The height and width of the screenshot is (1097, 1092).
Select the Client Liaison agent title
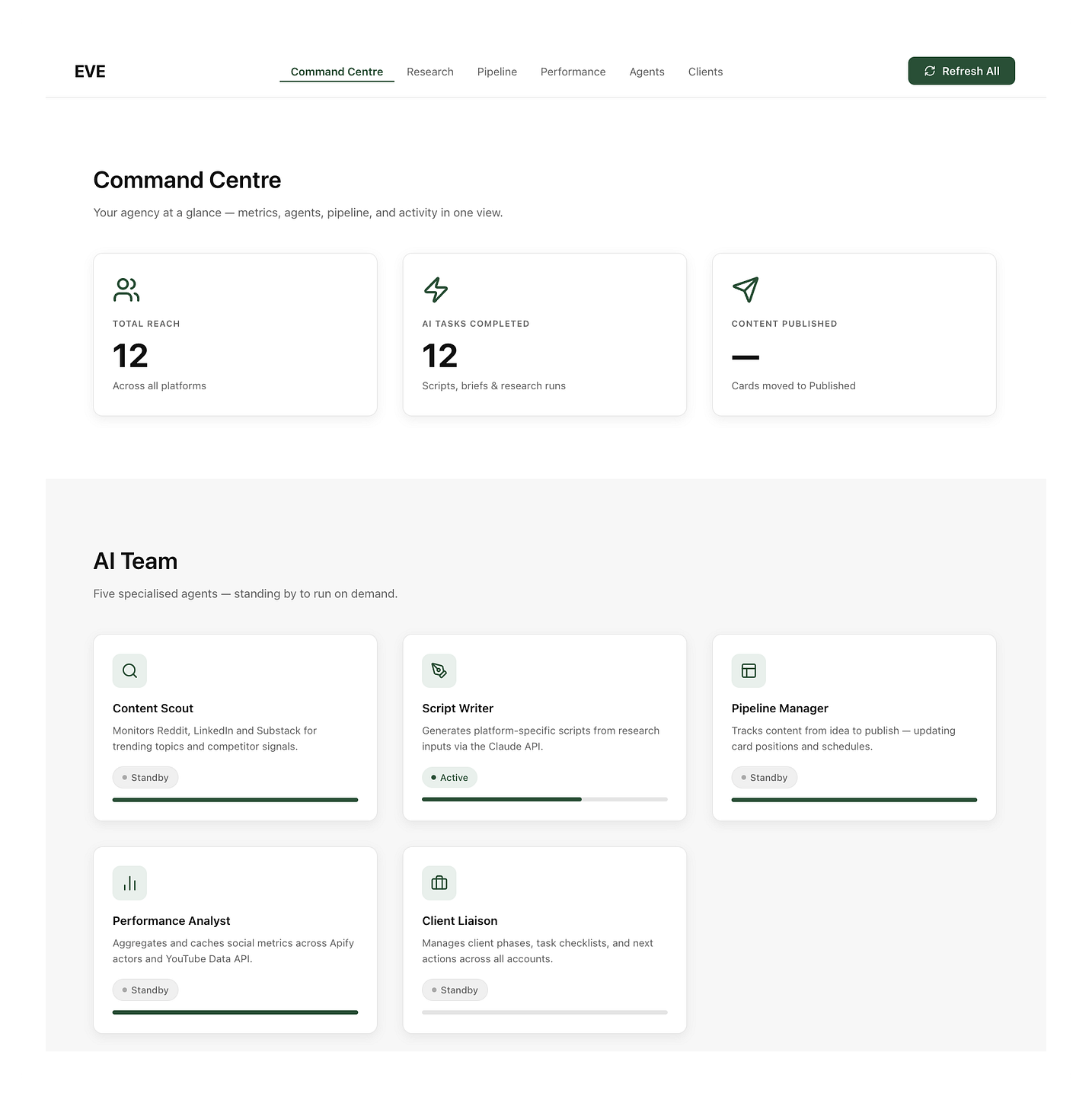pyautogui.click(x=460, y=921)
